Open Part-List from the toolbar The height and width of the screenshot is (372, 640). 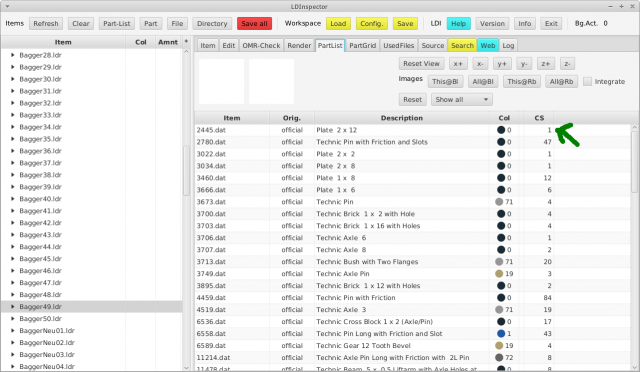click(x=116, y=24)
